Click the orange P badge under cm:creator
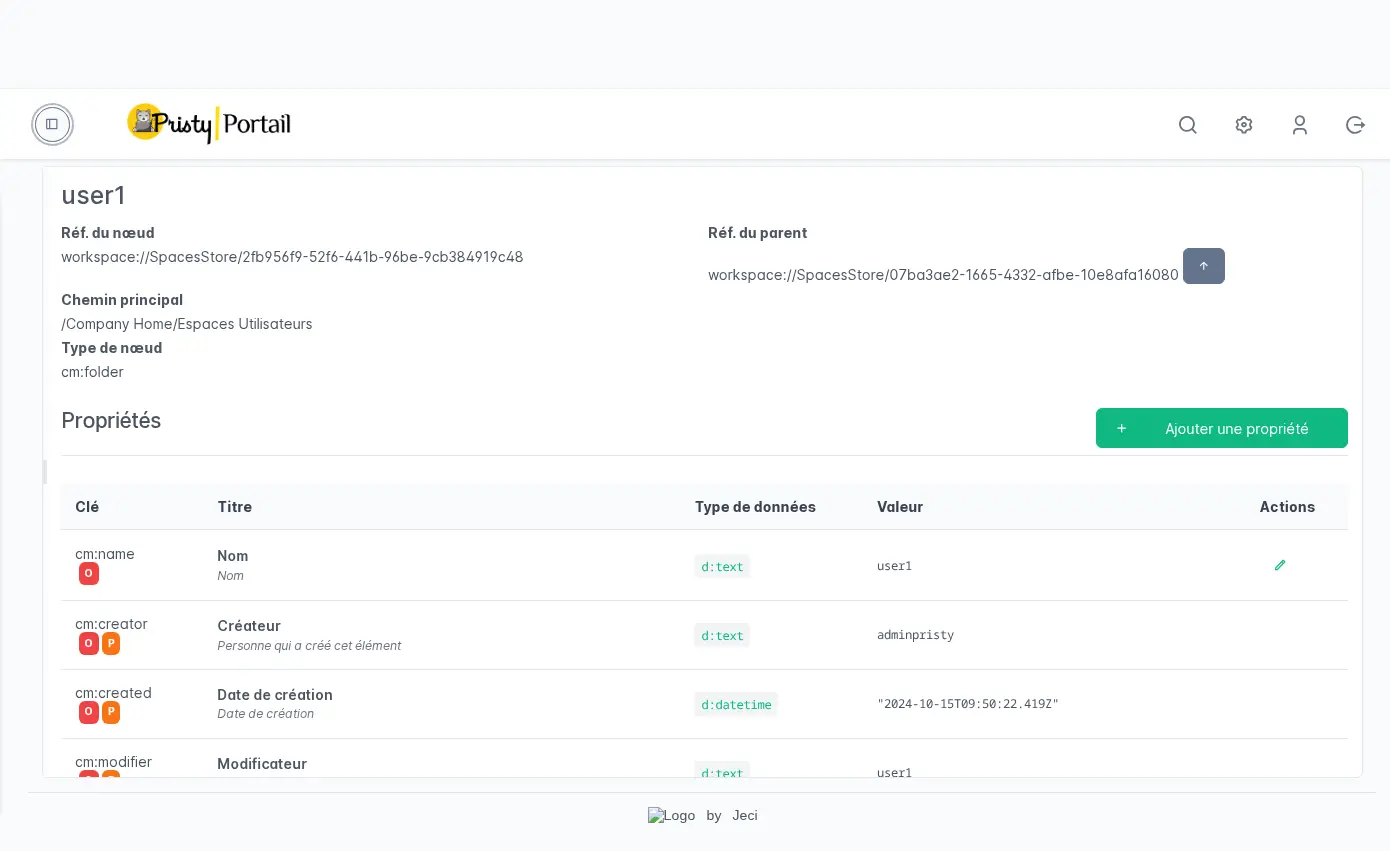 point(111,644)
